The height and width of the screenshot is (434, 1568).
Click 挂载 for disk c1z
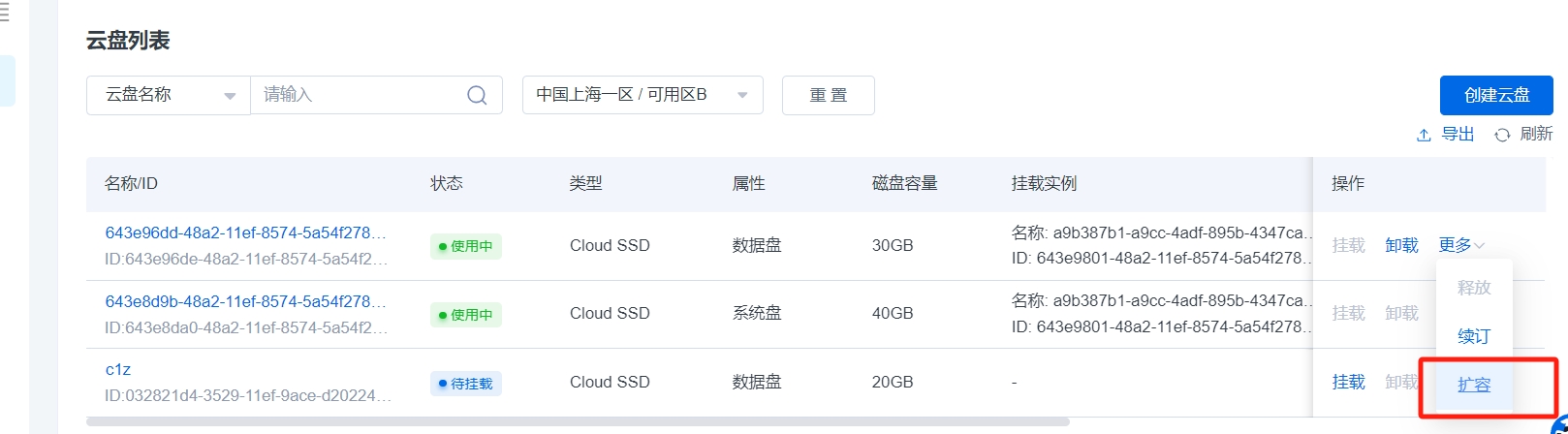tap(1348, 382)
